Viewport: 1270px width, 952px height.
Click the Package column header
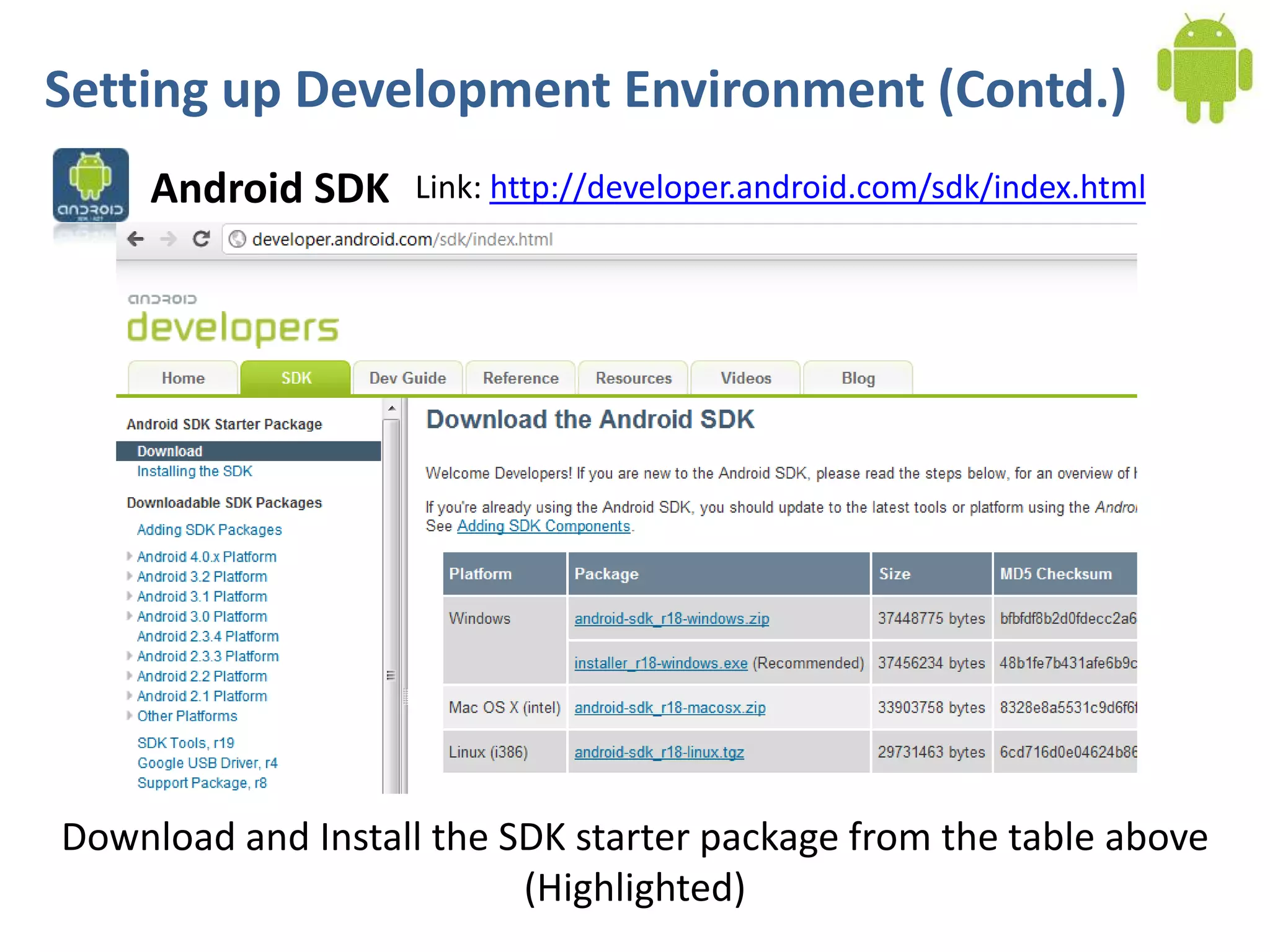point(719,574)
